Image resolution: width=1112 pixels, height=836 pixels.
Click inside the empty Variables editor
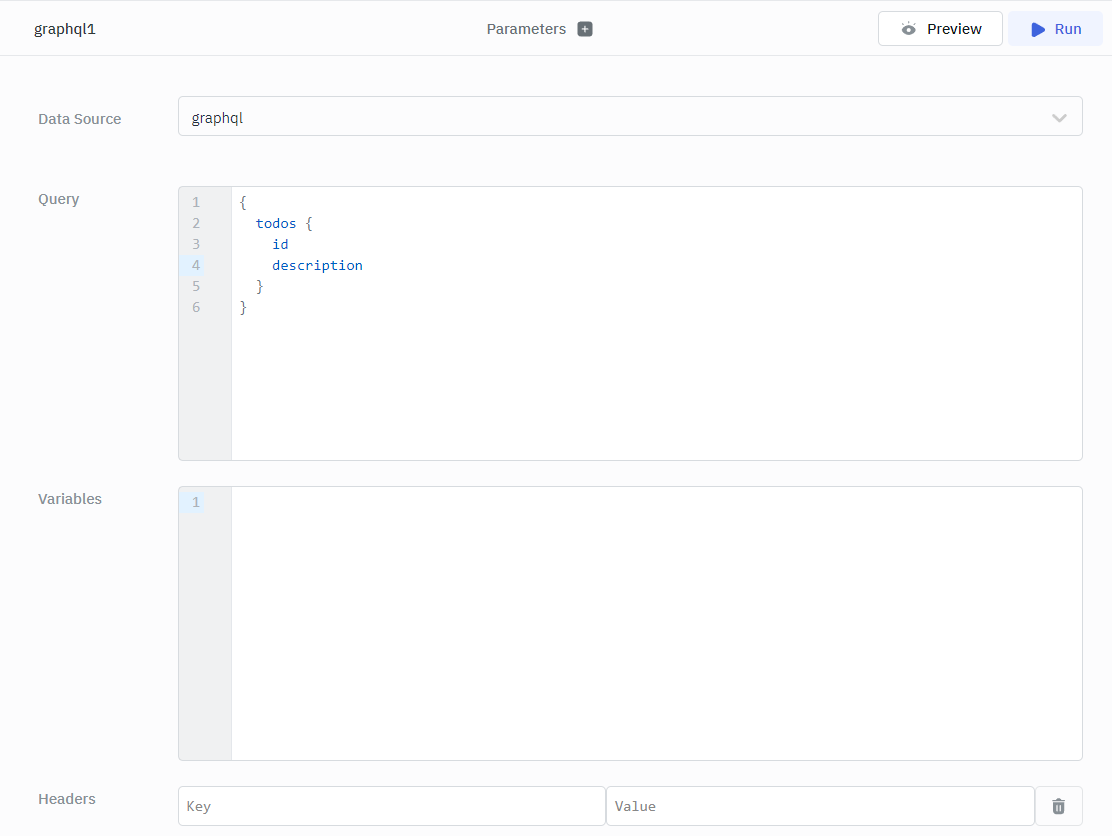(655, 622)
